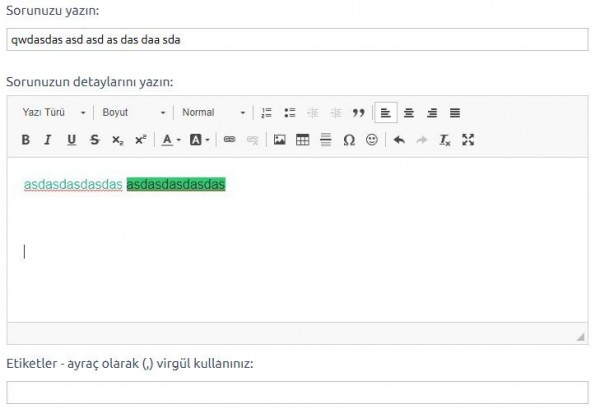
Task: Insert a table
Action: [x=302, y=140]
